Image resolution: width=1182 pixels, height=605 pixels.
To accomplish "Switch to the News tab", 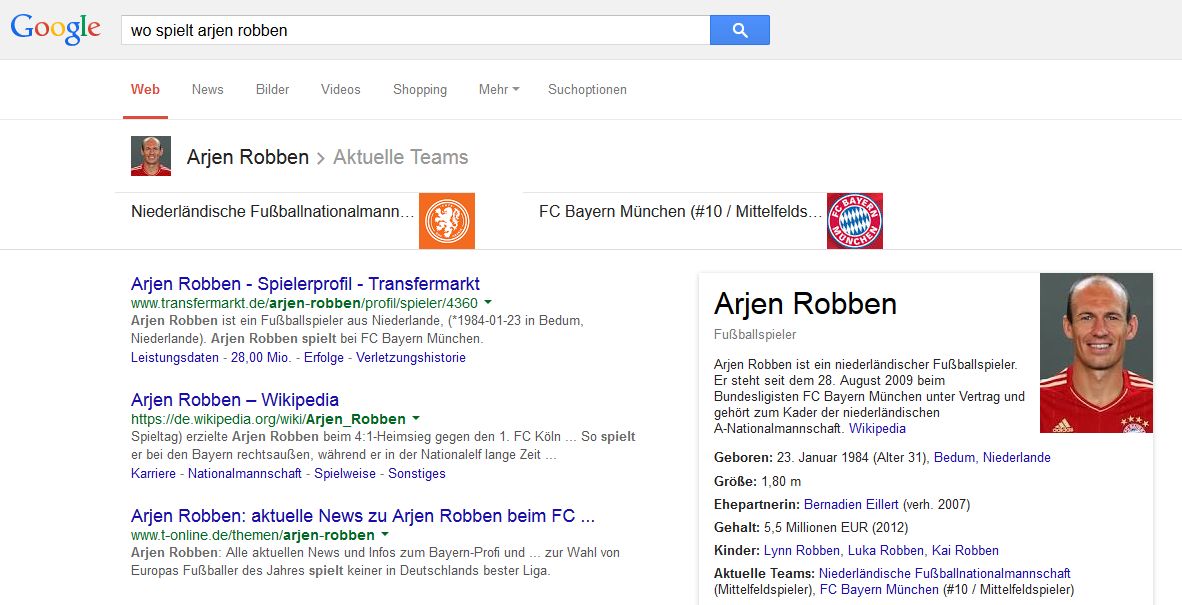I will click(207, 89).
